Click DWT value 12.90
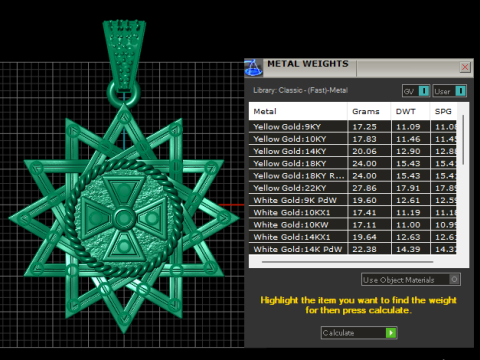This screenshot has height=360, width=480. [408, 151]
